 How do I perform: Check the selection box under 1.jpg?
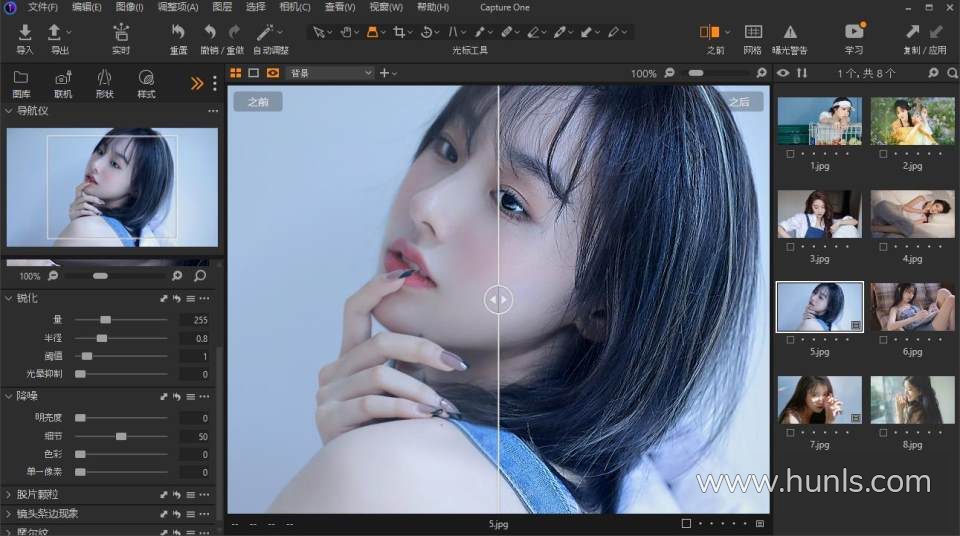790,154
